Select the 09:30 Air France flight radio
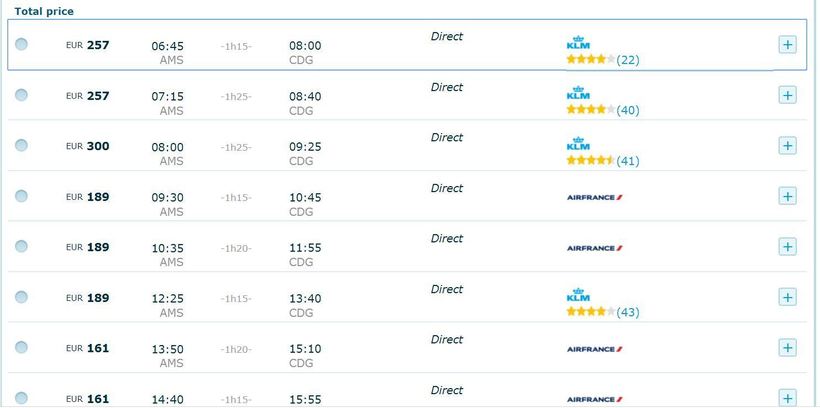Image resolution: width=820 pixels, height=408 pixels. coord(21,196)
